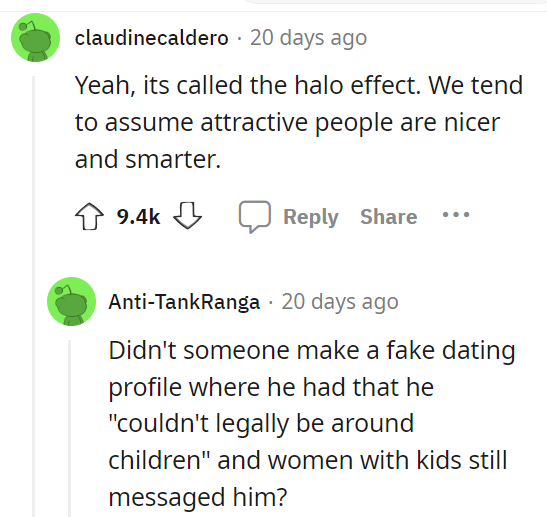Click the word Reply beside the bubble
The image size is (547, 517).
tap(311, 217)
